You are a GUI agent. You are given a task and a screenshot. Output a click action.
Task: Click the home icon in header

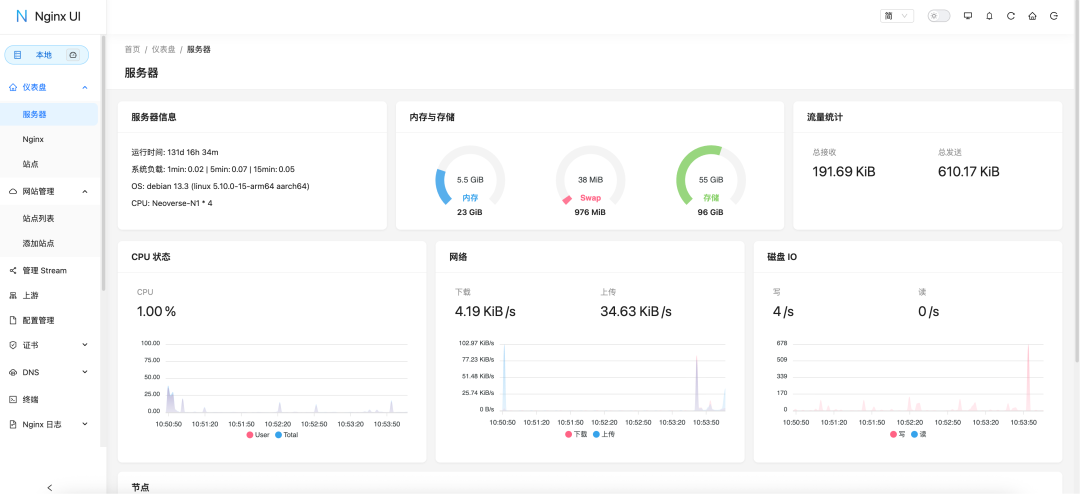pyautogui.click(x=1032, y=16)
